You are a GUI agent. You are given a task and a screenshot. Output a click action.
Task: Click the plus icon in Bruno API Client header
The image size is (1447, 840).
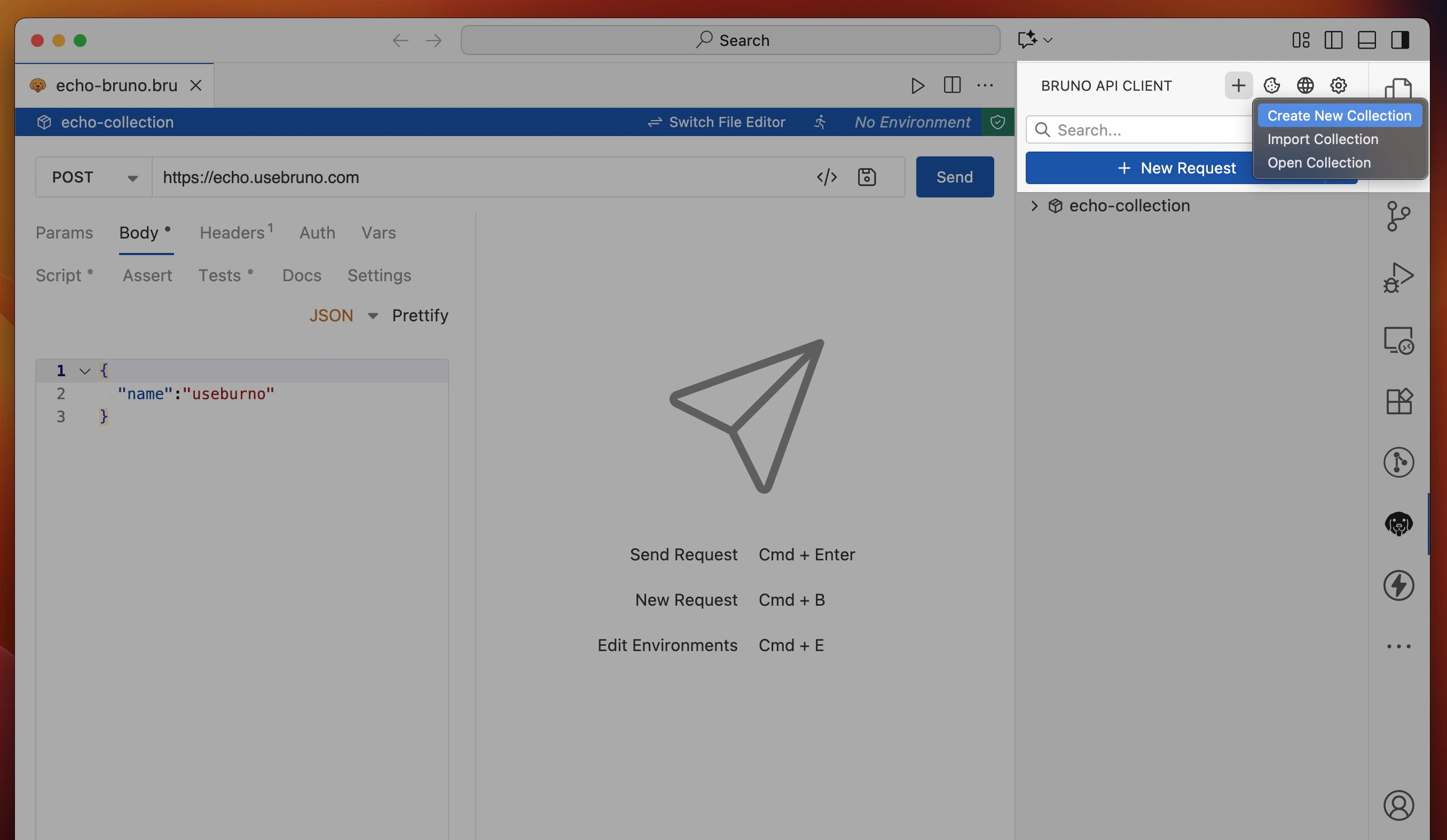[x=1239, y=85]
